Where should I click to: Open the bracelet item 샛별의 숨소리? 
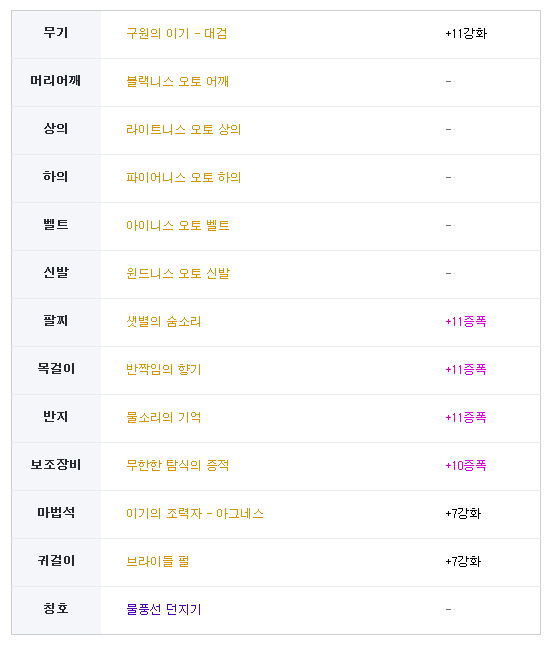pyautogui.click(x=164, y=322)
